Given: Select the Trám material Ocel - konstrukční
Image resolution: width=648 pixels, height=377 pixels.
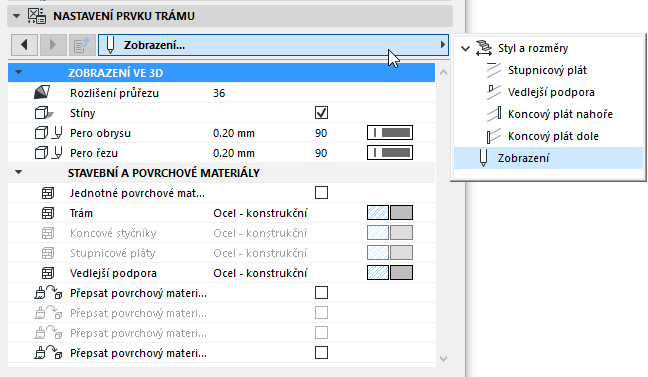Looking at the screenshot, I should click(260, 213).
